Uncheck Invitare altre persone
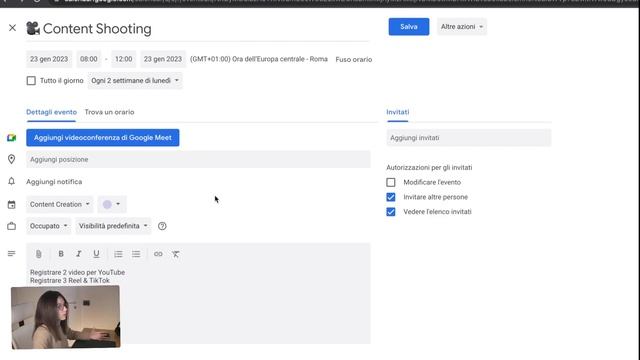This screenshot has height=360, width=640. click(x=391, y=197)
